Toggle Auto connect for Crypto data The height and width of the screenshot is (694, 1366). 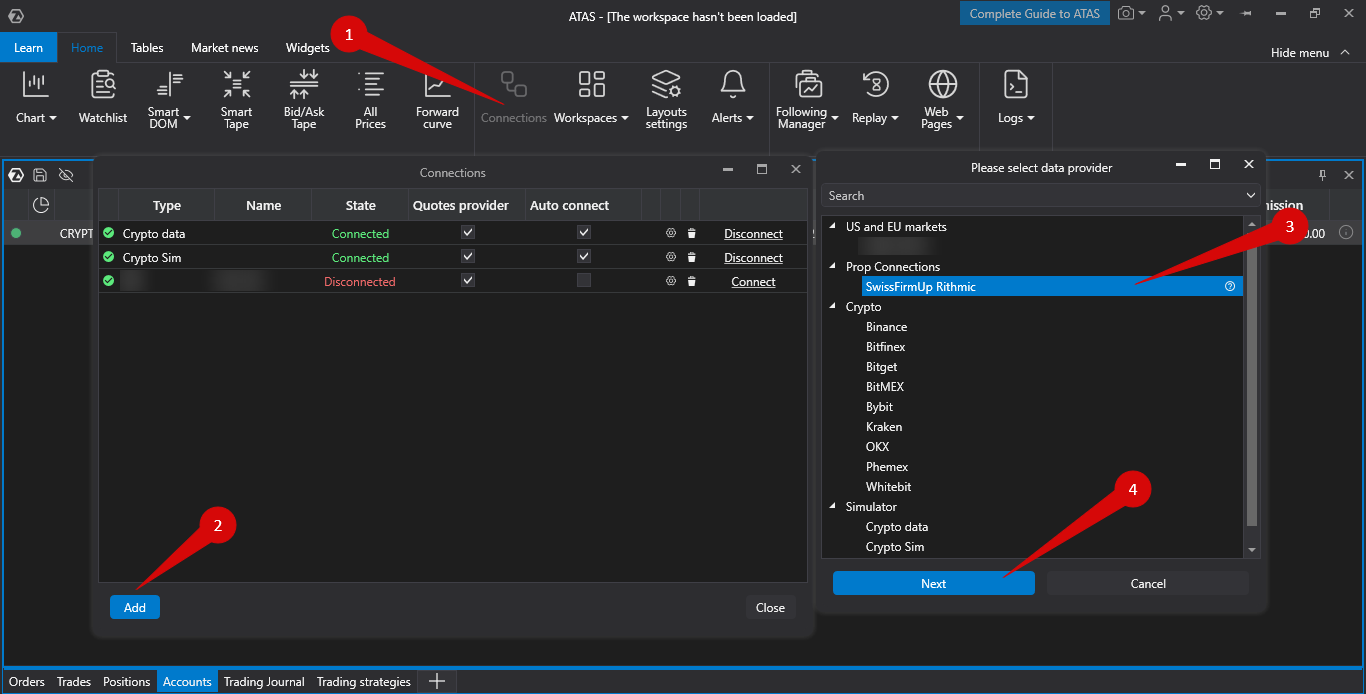pos(584,232)
